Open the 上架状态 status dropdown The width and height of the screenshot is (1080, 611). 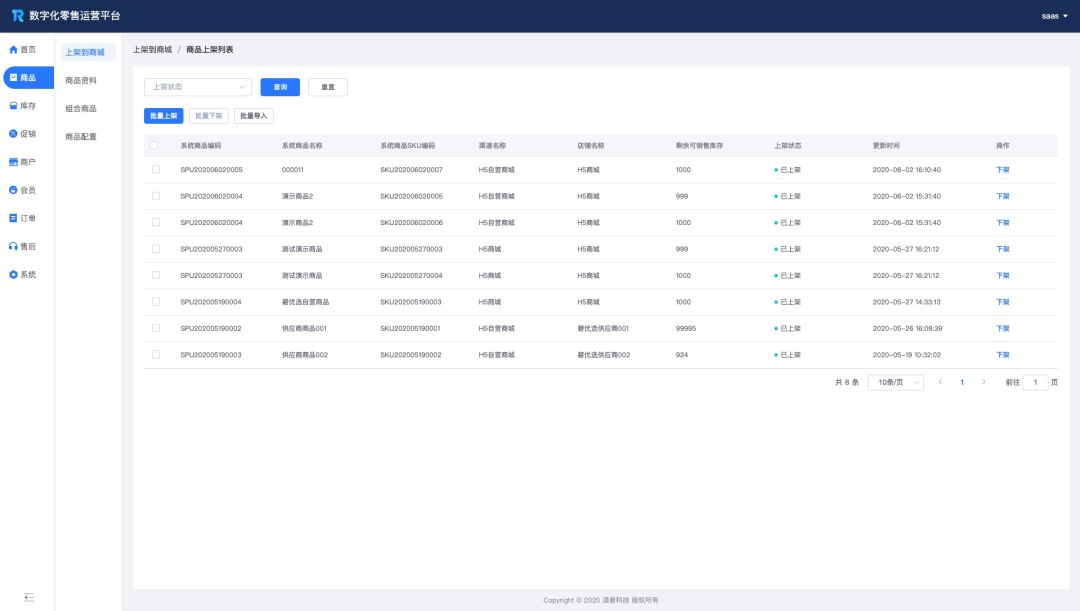[x=198, y=87]
